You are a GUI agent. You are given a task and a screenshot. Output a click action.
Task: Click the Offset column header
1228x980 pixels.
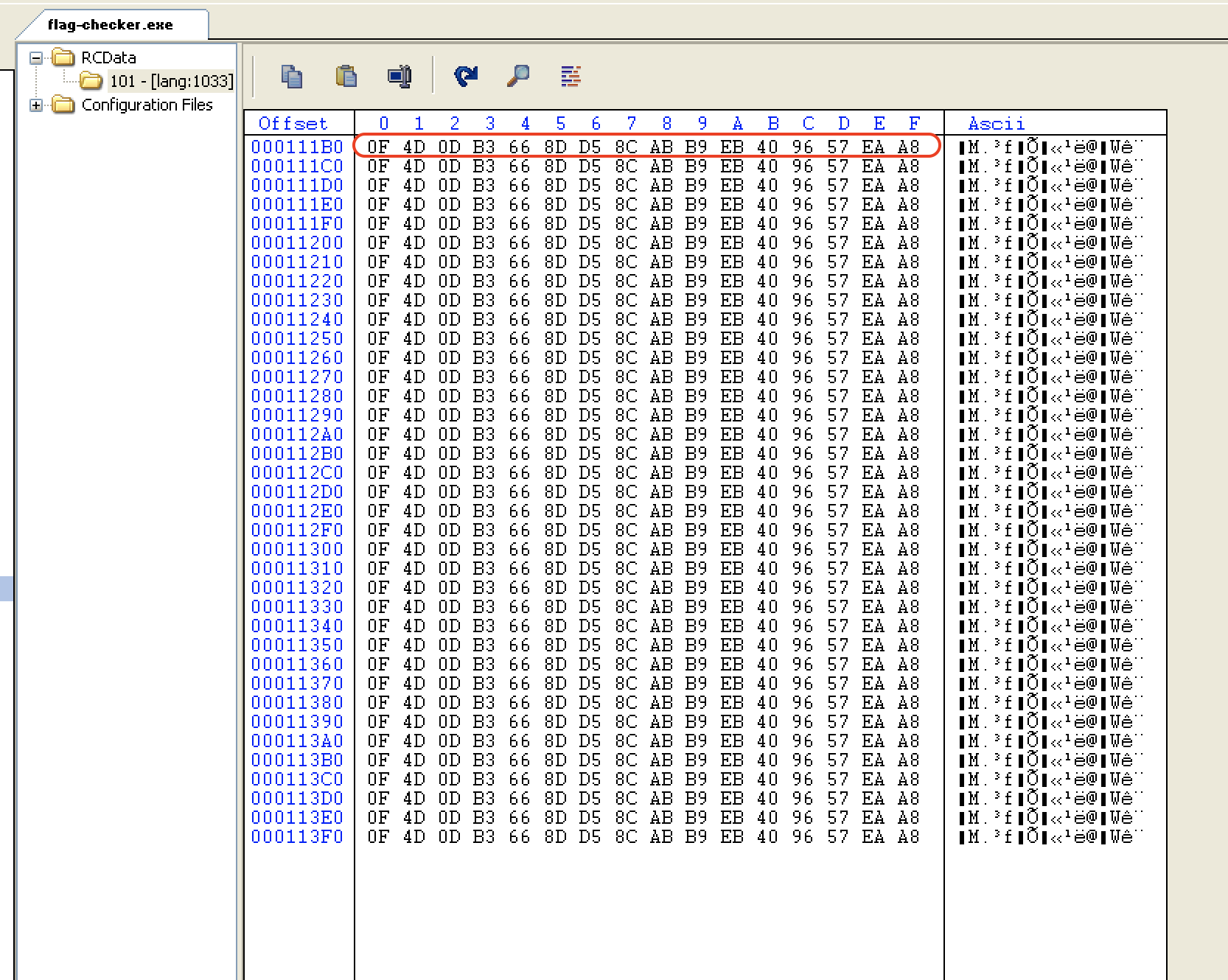[x=293, y=123]
